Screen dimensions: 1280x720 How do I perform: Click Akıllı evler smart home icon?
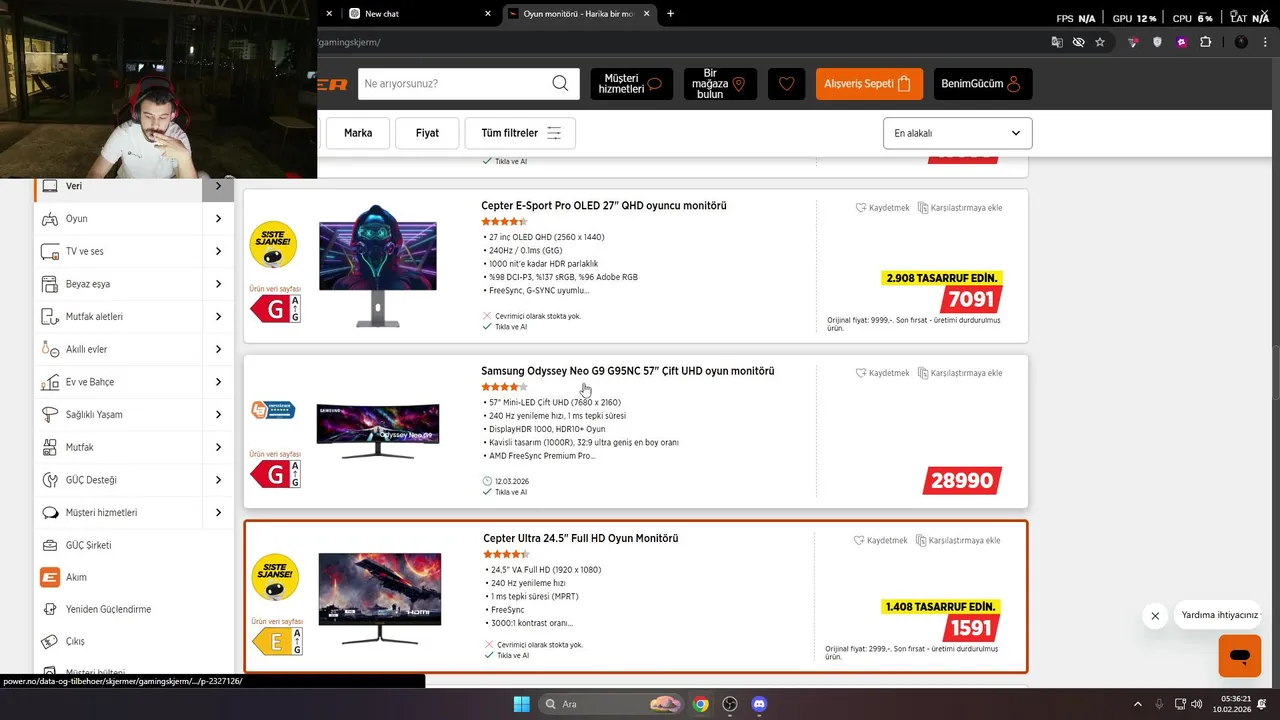click(49, 349)
